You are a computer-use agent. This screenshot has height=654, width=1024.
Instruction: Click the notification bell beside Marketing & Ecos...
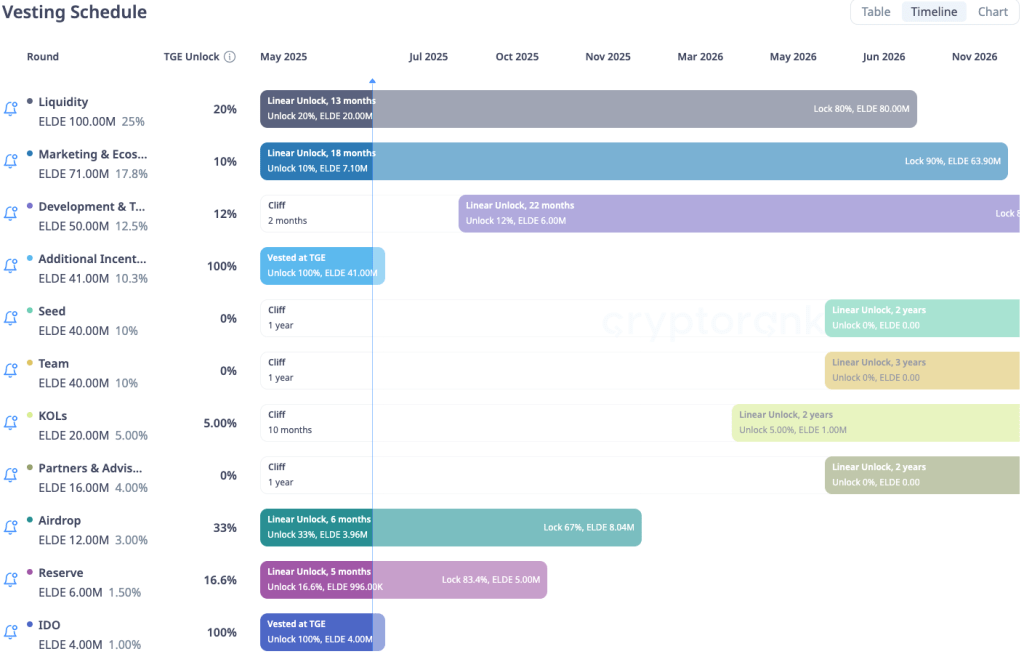coord(11,161)
